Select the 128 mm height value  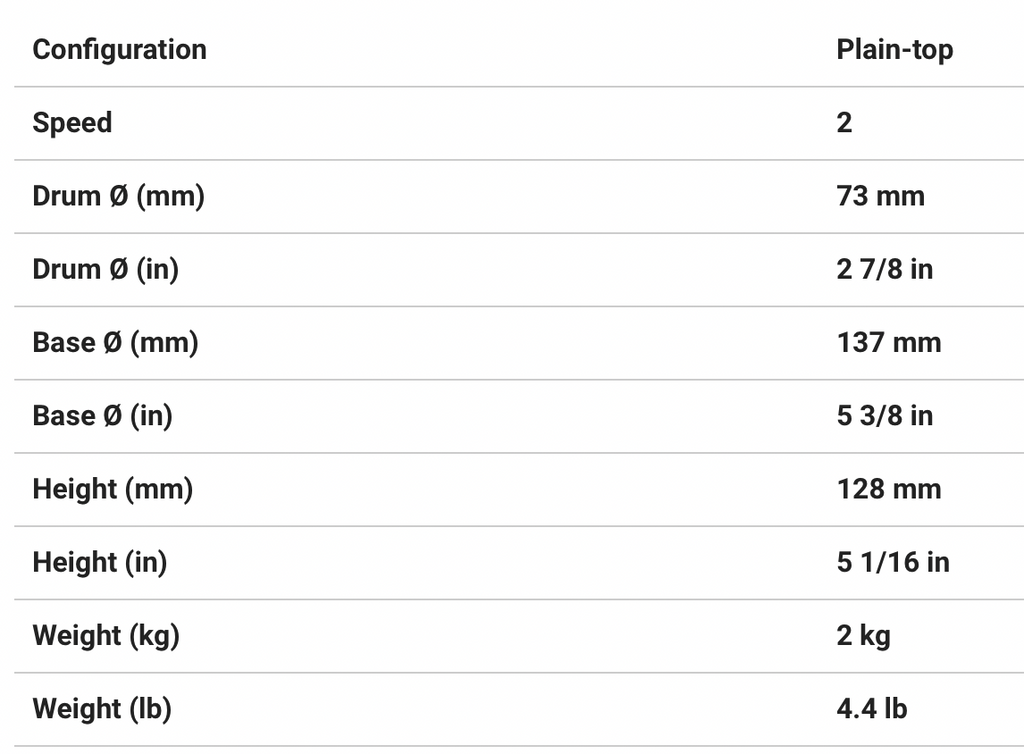(888, 489)
